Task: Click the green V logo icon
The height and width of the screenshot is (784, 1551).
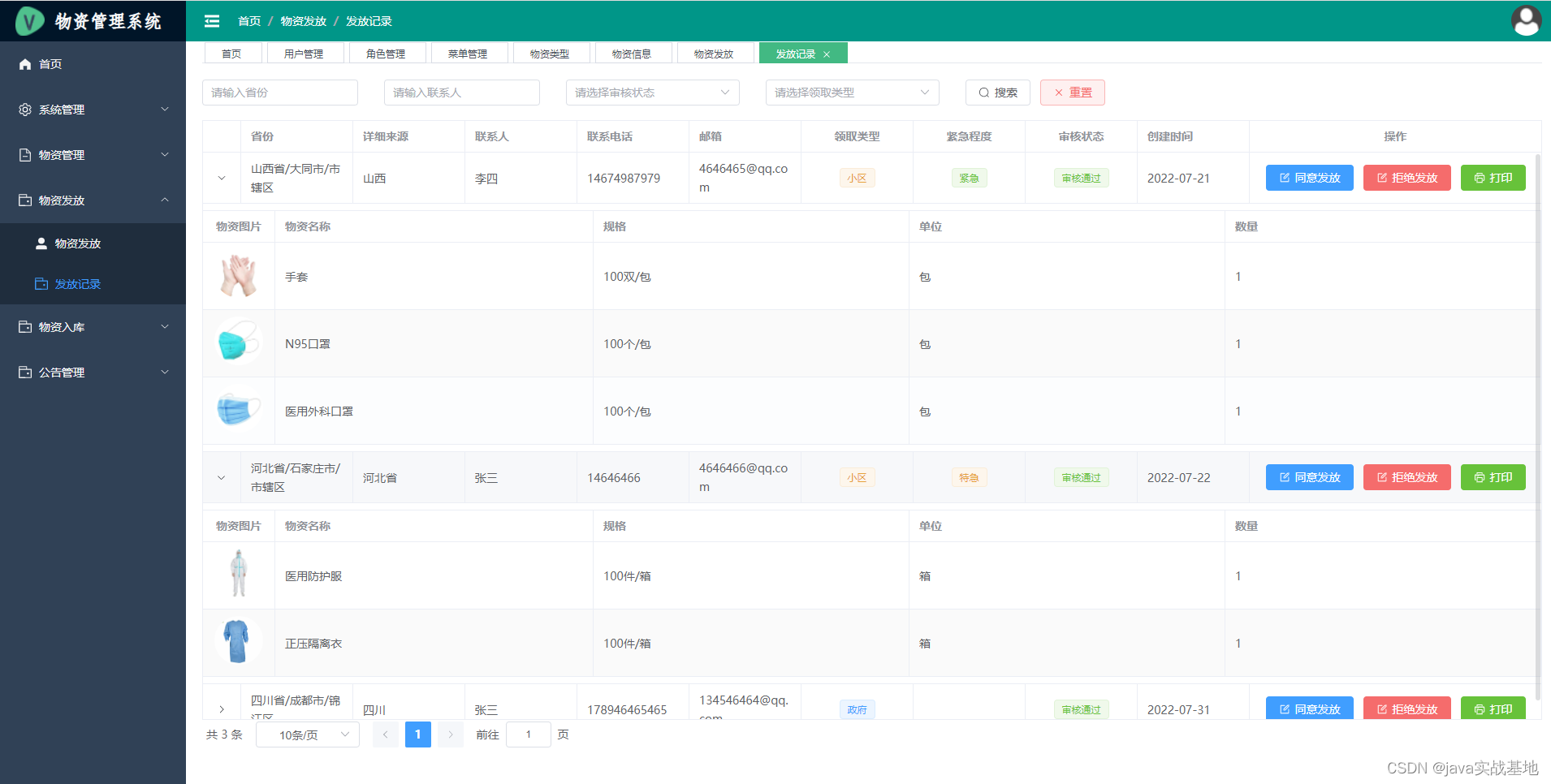Action: 30,21
